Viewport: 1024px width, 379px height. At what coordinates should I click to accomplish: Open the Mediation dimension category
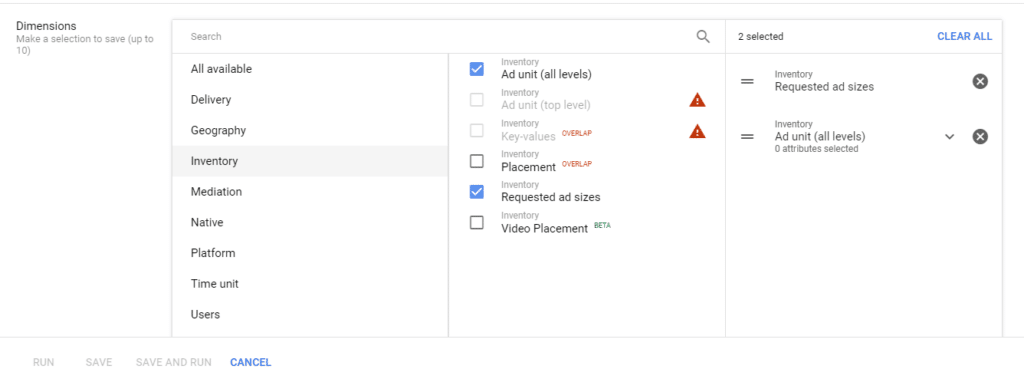point(310,191)
